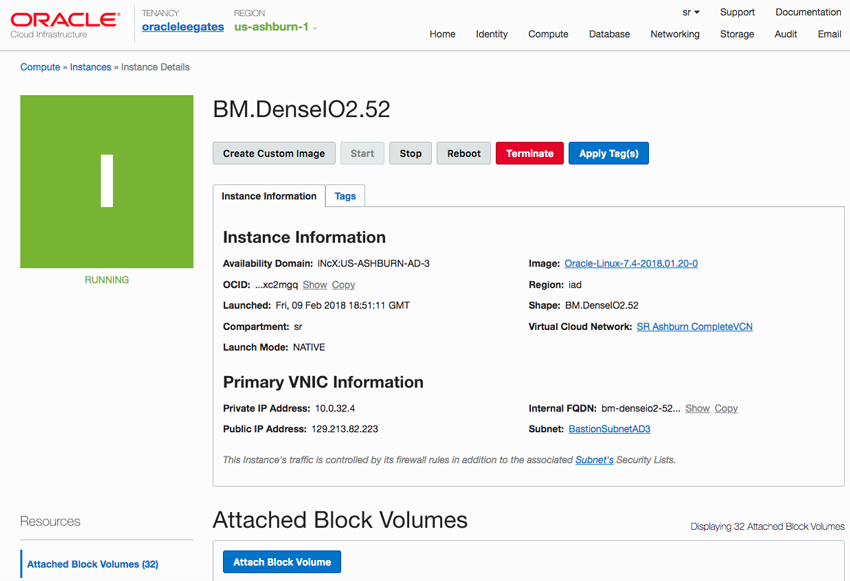
Task: Open the us-ashburn-1 region dropdown
Action: click(x=275, y=27)
